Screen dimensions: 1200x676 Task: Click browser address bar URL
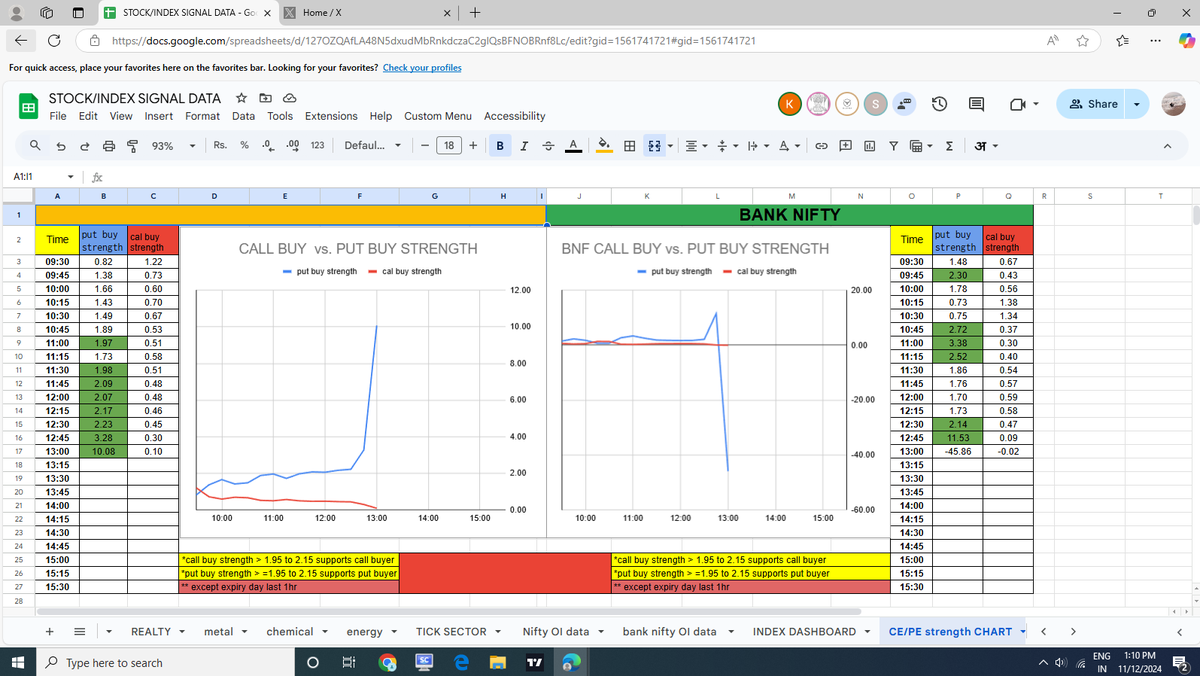point(432,40)
